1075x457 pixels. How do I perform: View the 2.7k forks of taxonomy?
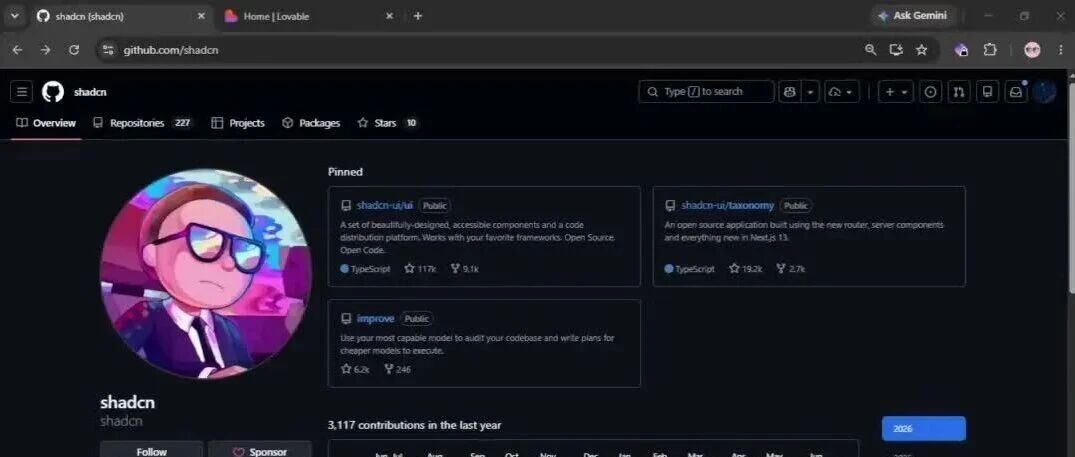790,269
